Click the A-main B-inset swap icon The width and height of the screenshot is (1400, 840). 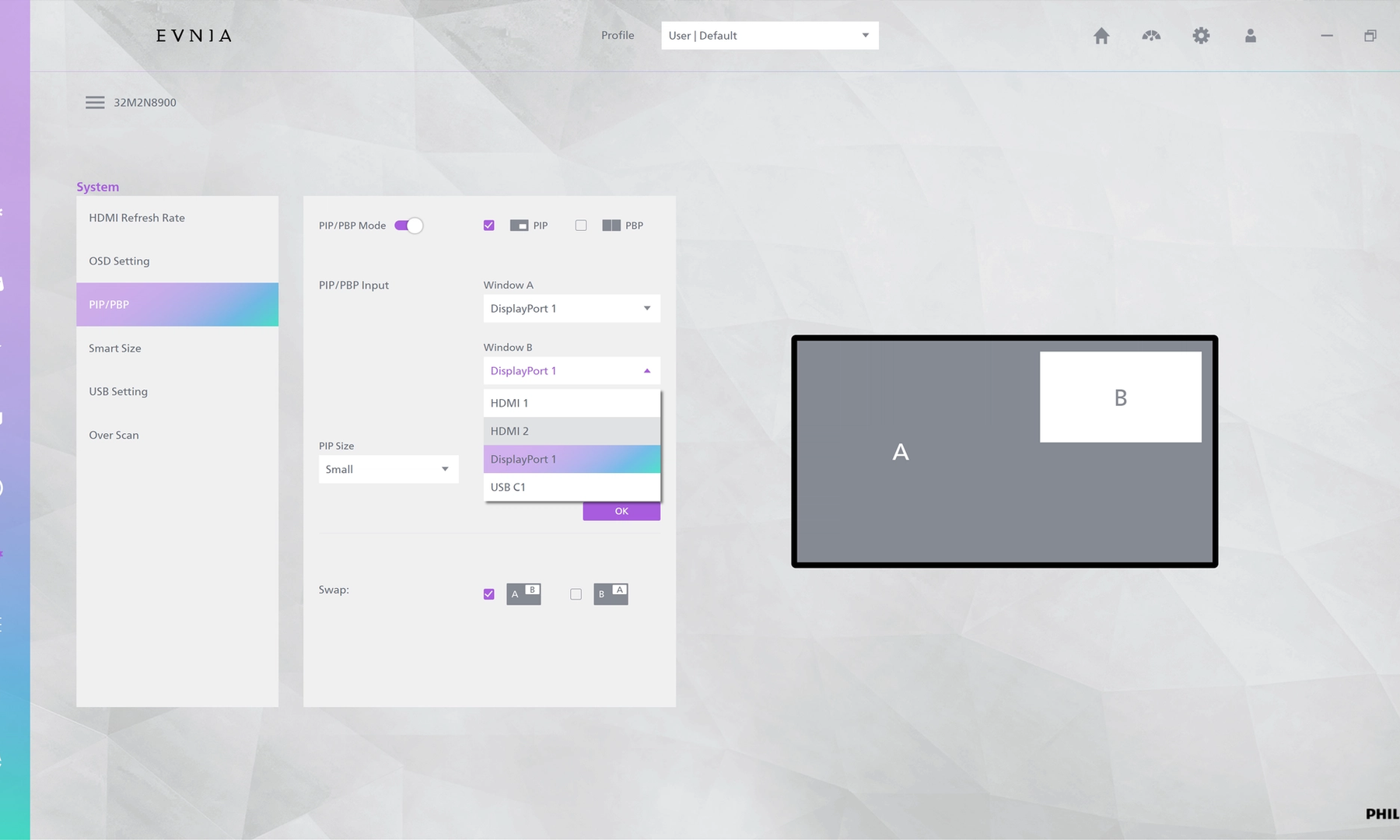(x=523, y=594)
